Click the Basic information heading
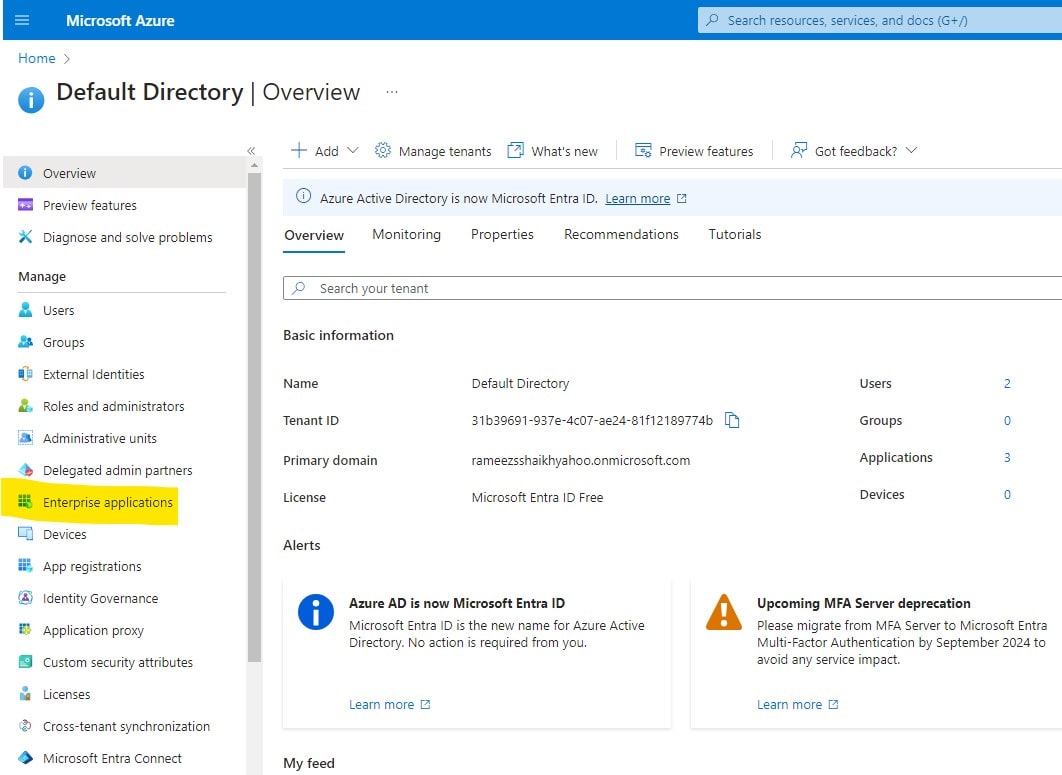1062x775 pixels. (338, 335)
